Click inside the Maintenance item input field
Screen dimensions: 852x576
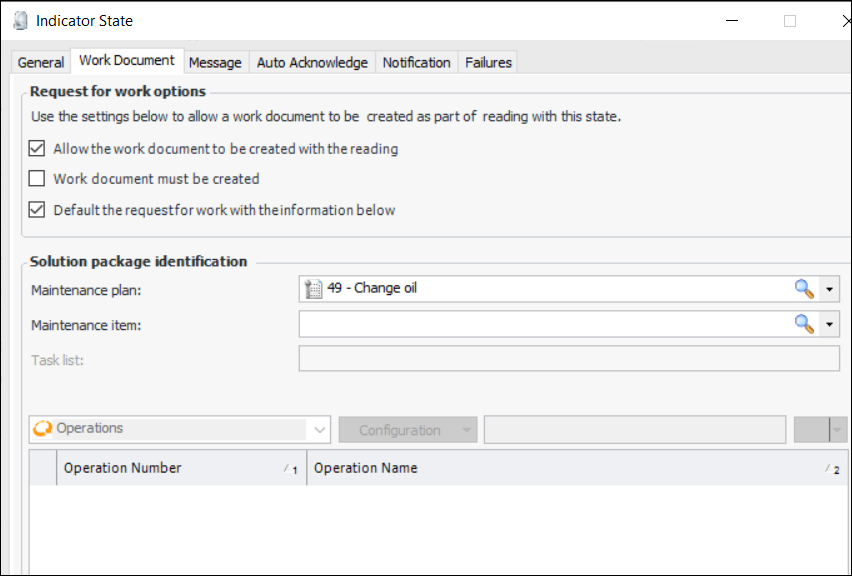pos(540,324)
